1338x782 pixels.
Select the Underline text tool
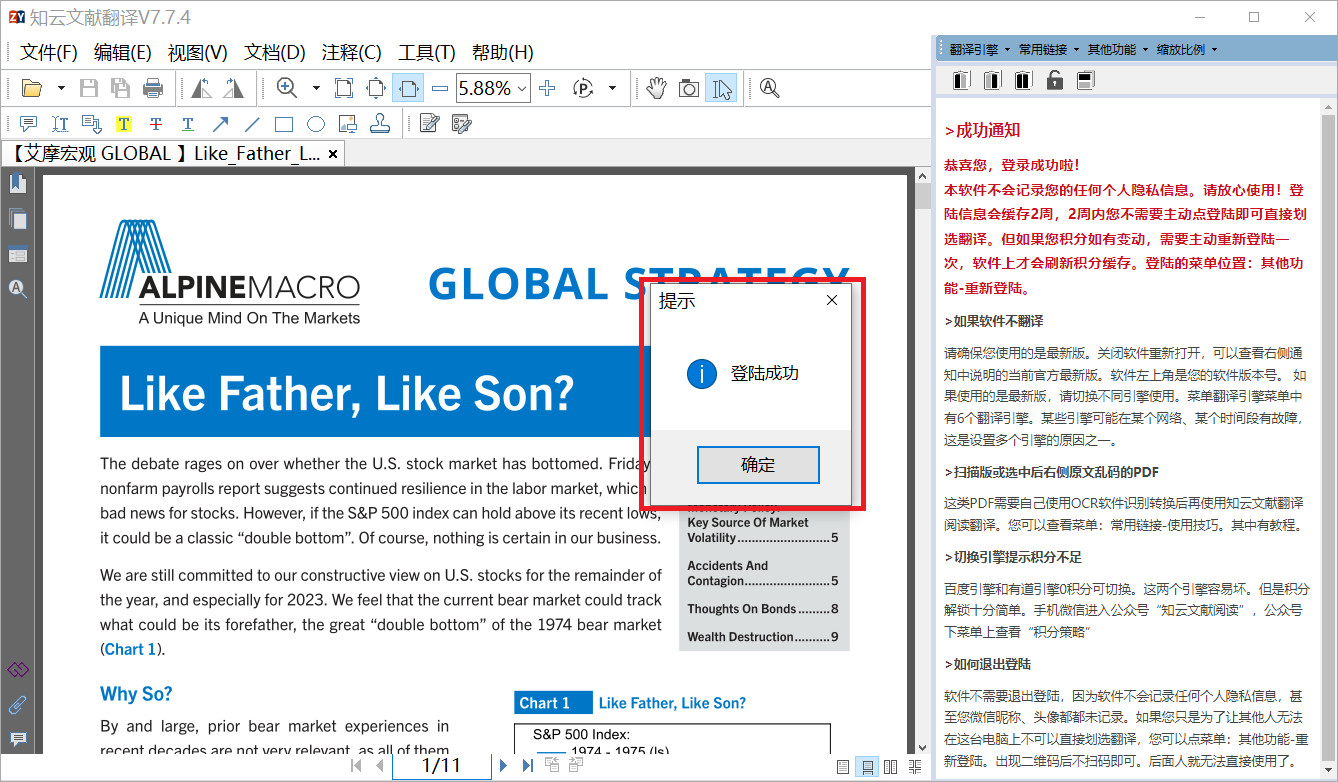[x=187, y=124]
